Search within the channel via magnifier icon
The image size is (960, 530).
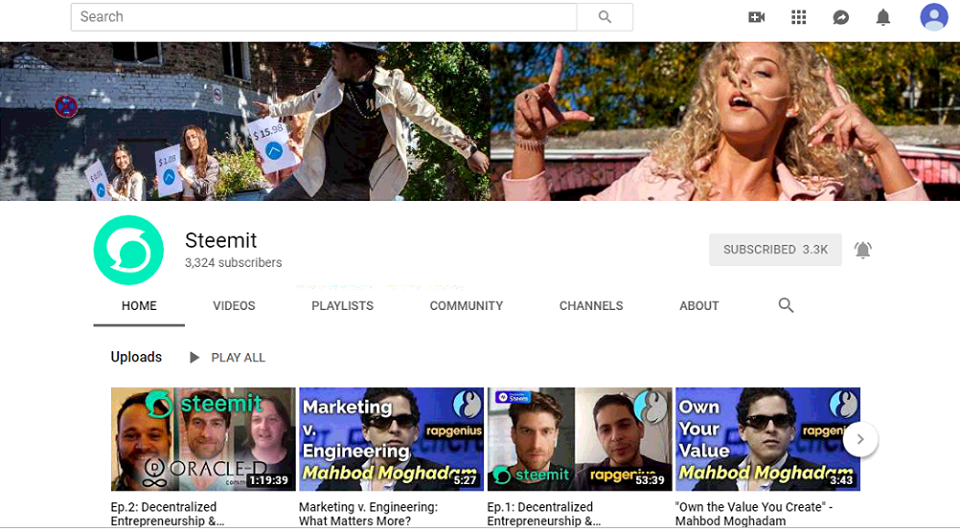click(x=786, y=305)
